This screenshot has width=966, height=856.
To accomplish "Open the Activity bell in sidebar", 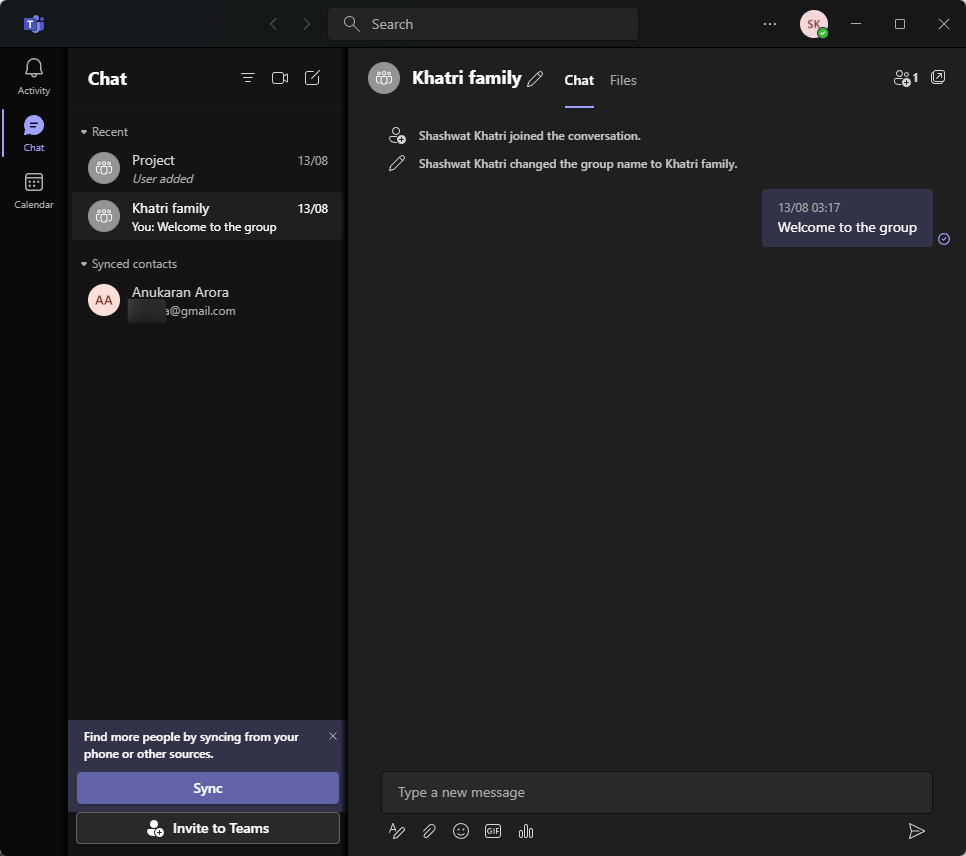I will (x=33, y=76).
